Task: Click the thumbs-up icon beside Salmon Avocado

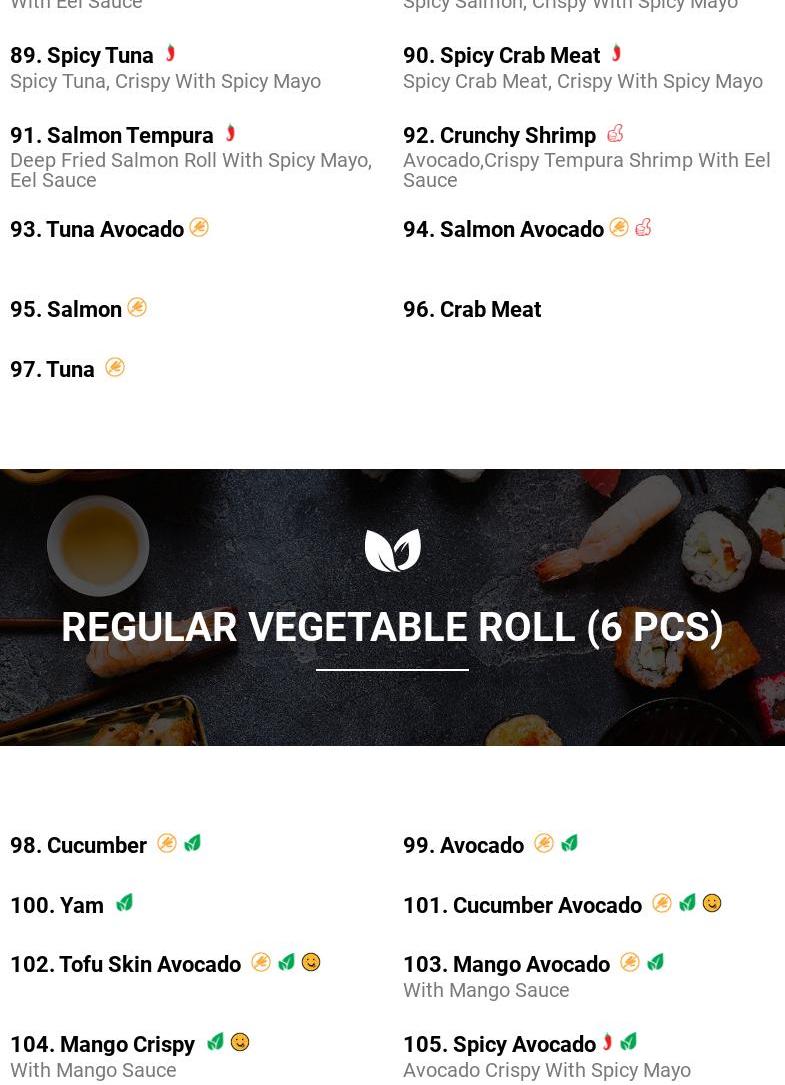Action: point(643,228)
